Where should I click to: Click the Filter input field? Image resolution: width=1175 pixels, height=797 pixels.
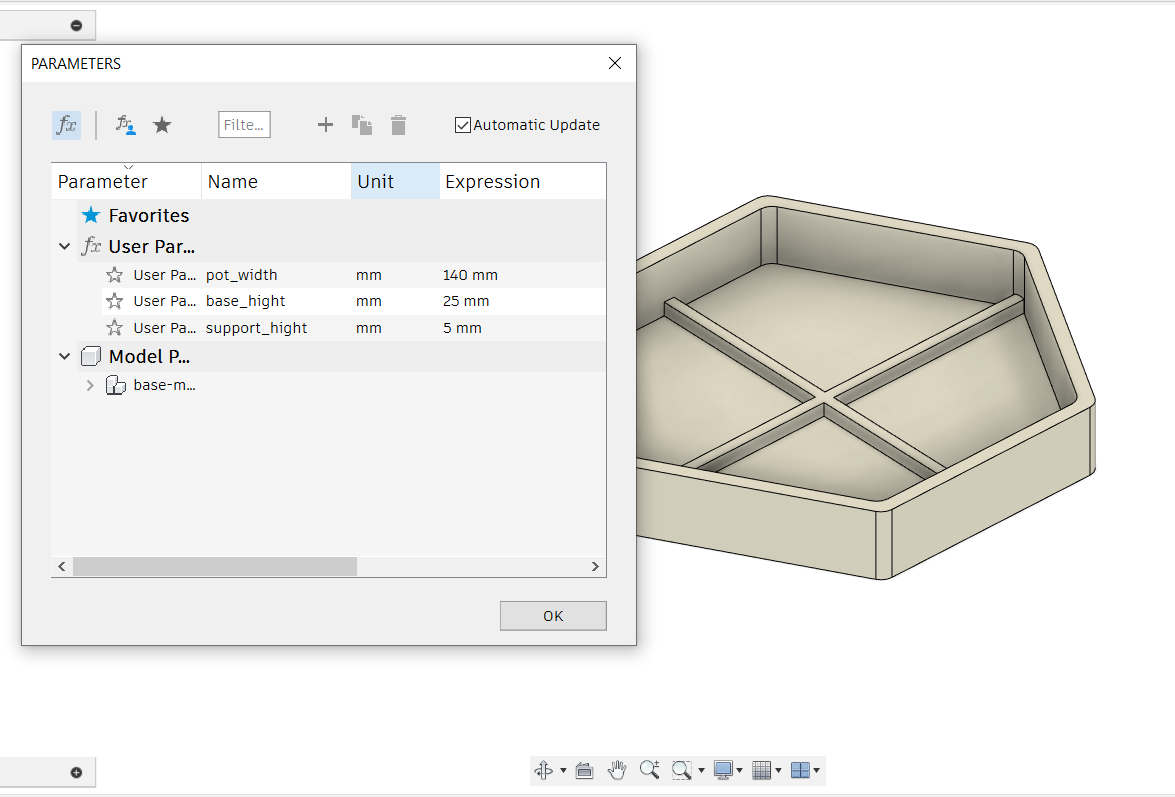pyautogui.click(x=243, y=124)
